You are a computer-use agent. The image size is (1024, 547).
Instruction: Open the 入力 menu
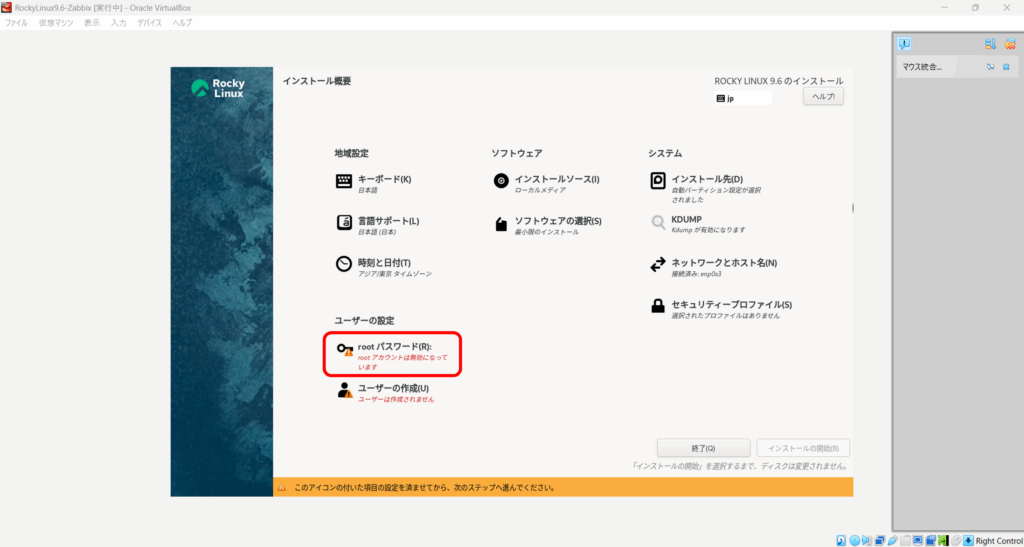[x=118, y=23]
